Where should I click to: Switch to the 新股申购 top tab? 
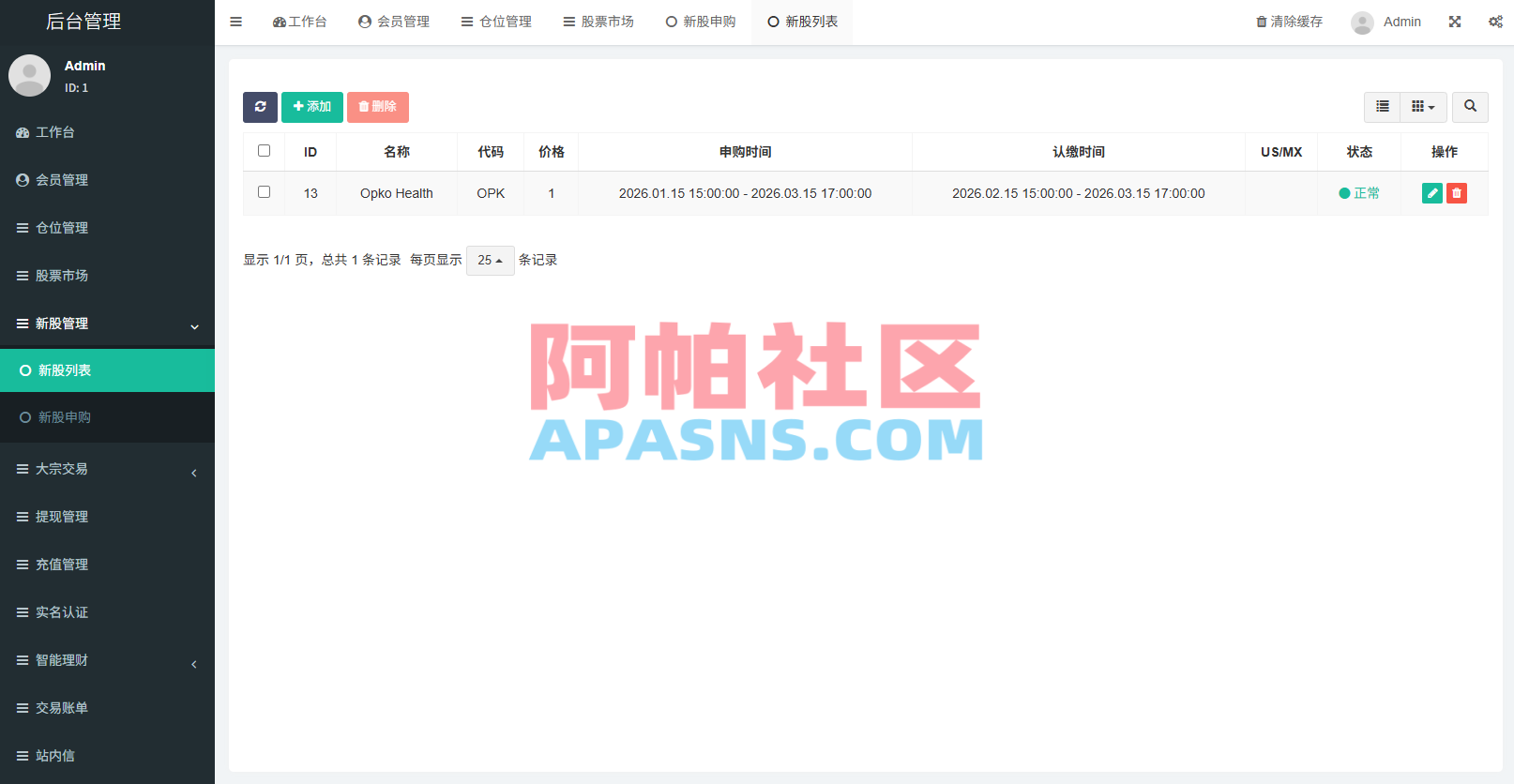(701, 22)
